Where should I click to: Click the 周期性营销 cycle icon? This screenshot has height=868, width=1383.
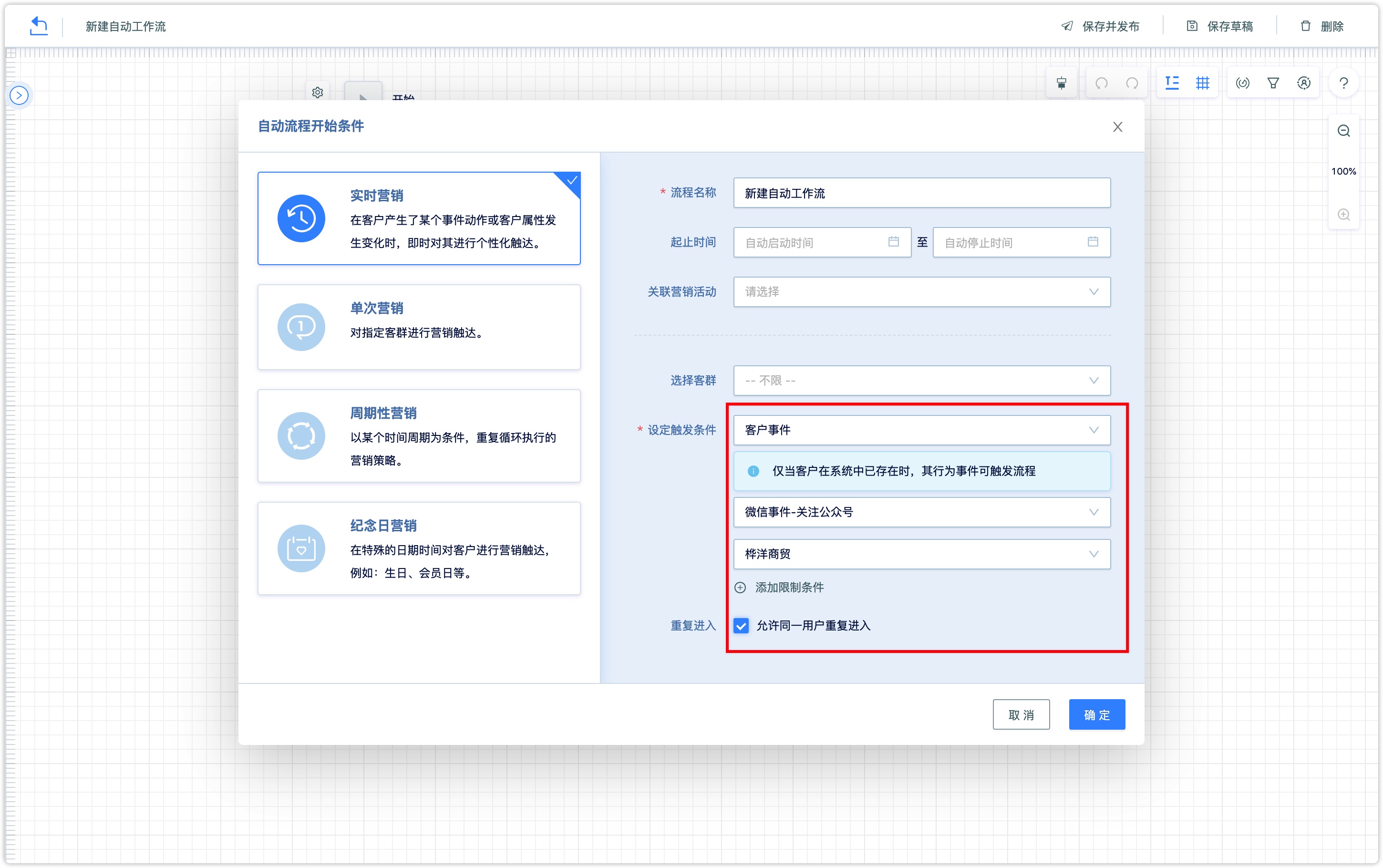301,436
